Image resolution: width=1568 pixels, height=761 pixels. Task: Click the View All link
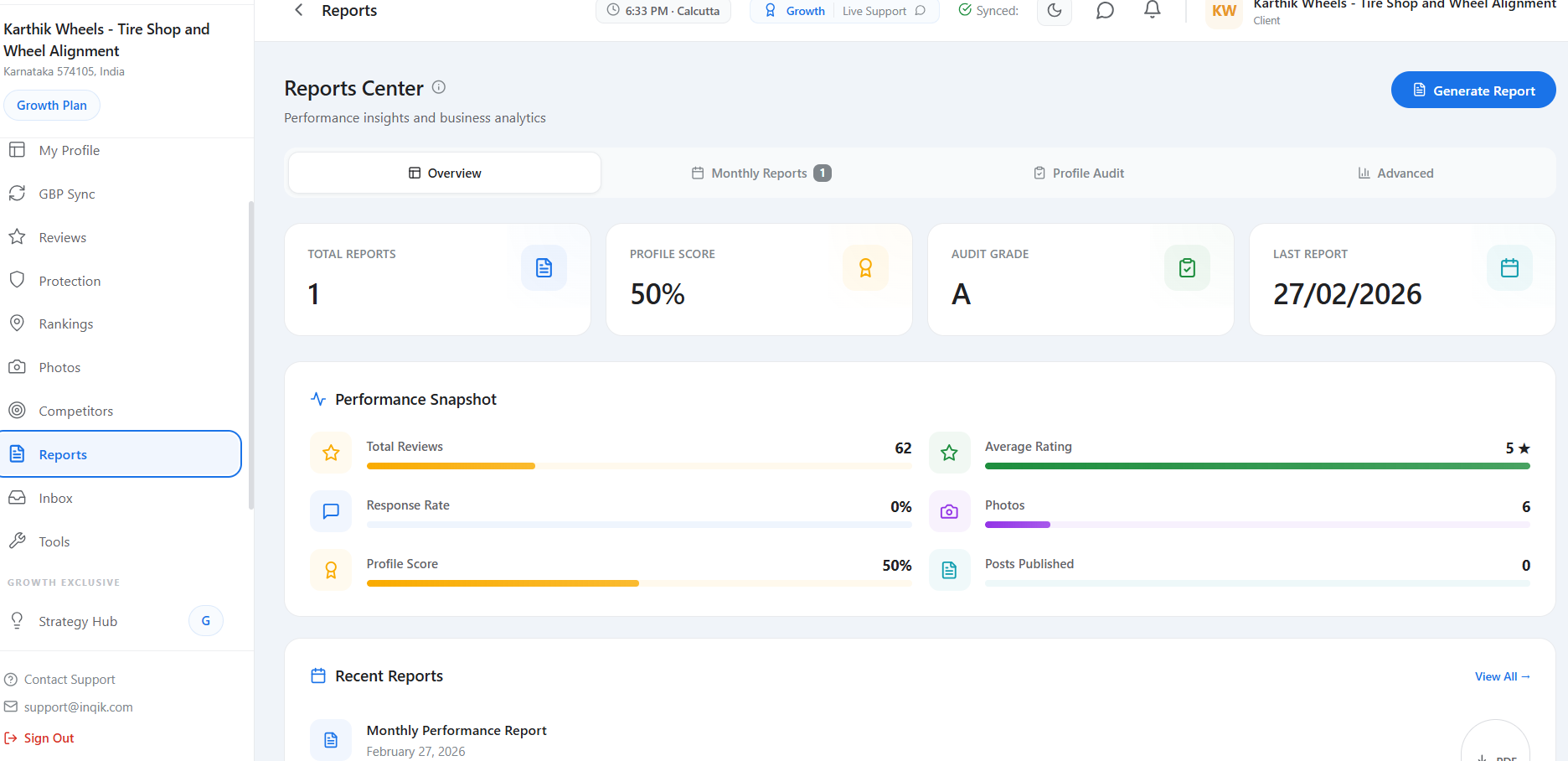pyautogui.click(x=1502, y=677)
